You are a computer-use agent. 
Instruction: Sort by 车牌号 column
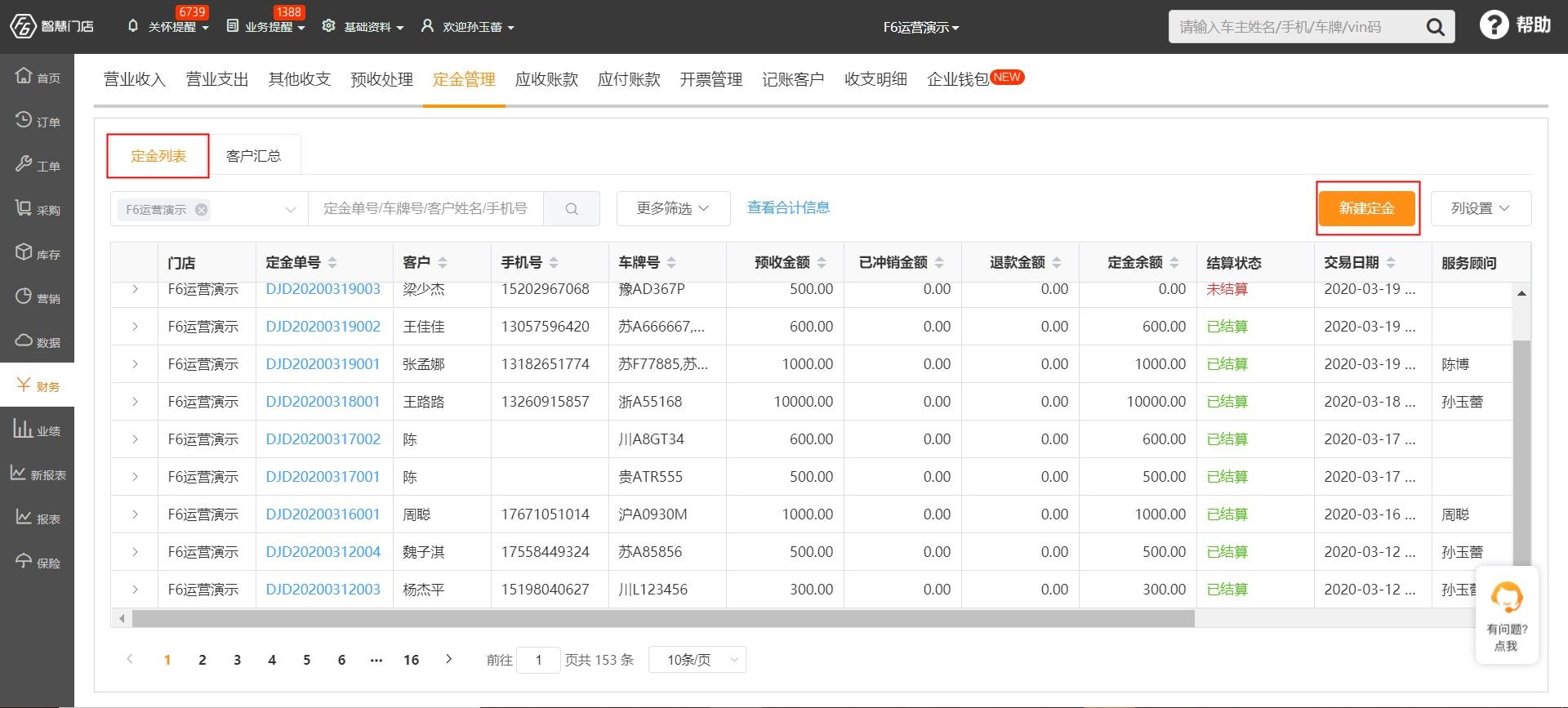[671, 263]
